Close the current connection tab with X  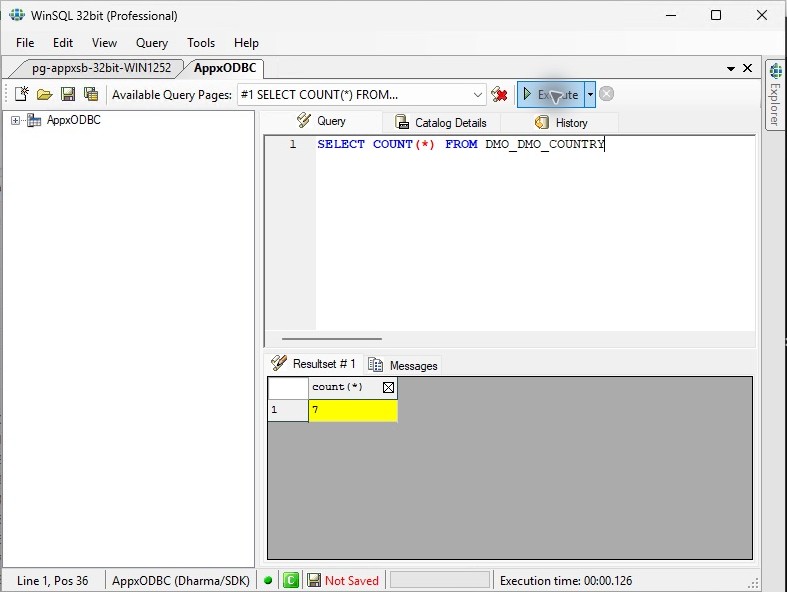[747, 68]
